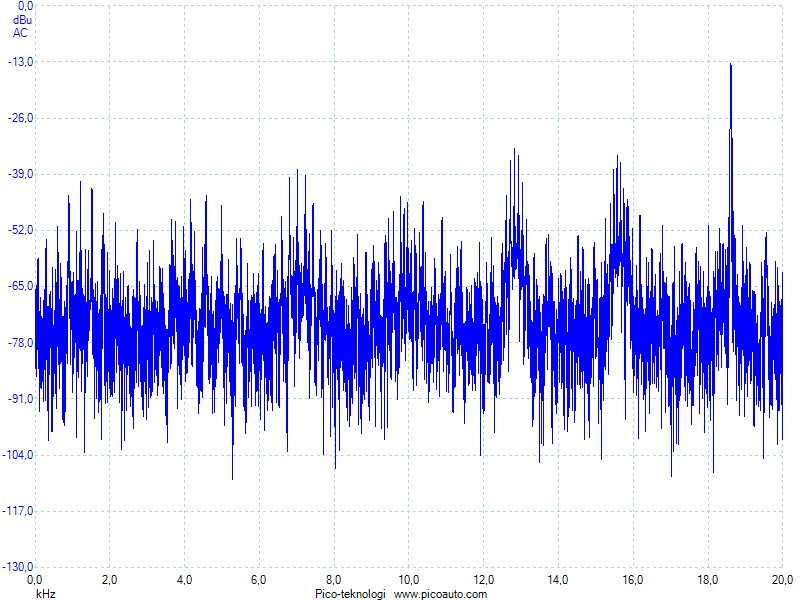Click the 2,0 kHz frequency label
This screenshot has height=600, width=800.
[x=109, y=580]
